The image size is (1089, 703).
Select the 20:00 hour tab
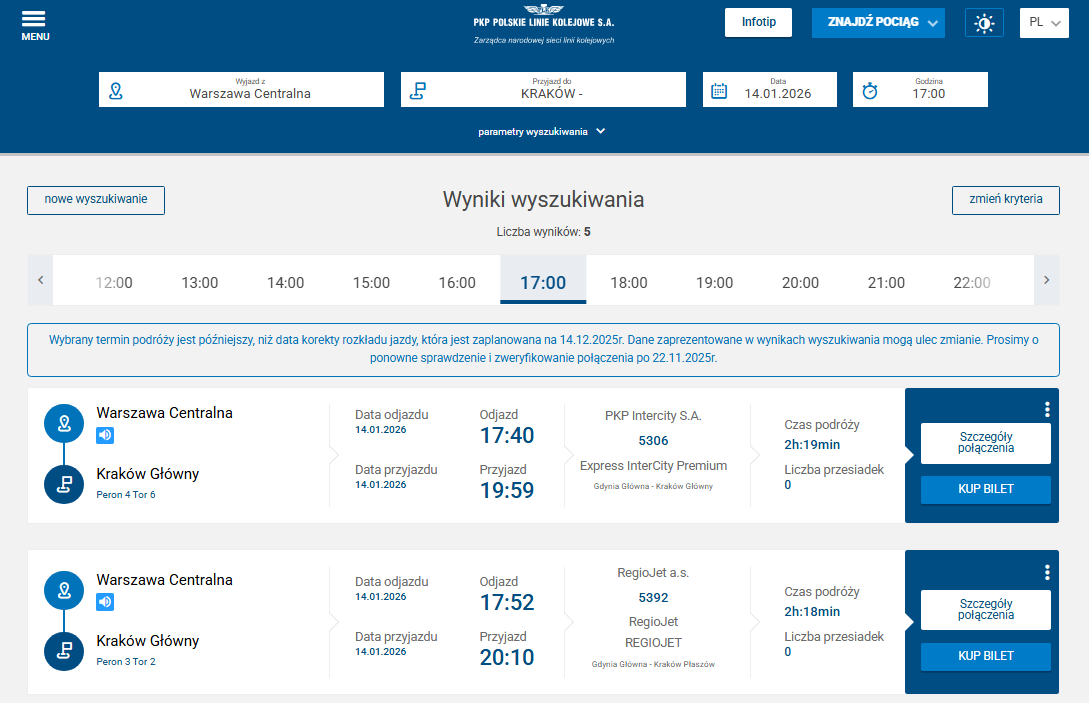(x=800, y=282)
